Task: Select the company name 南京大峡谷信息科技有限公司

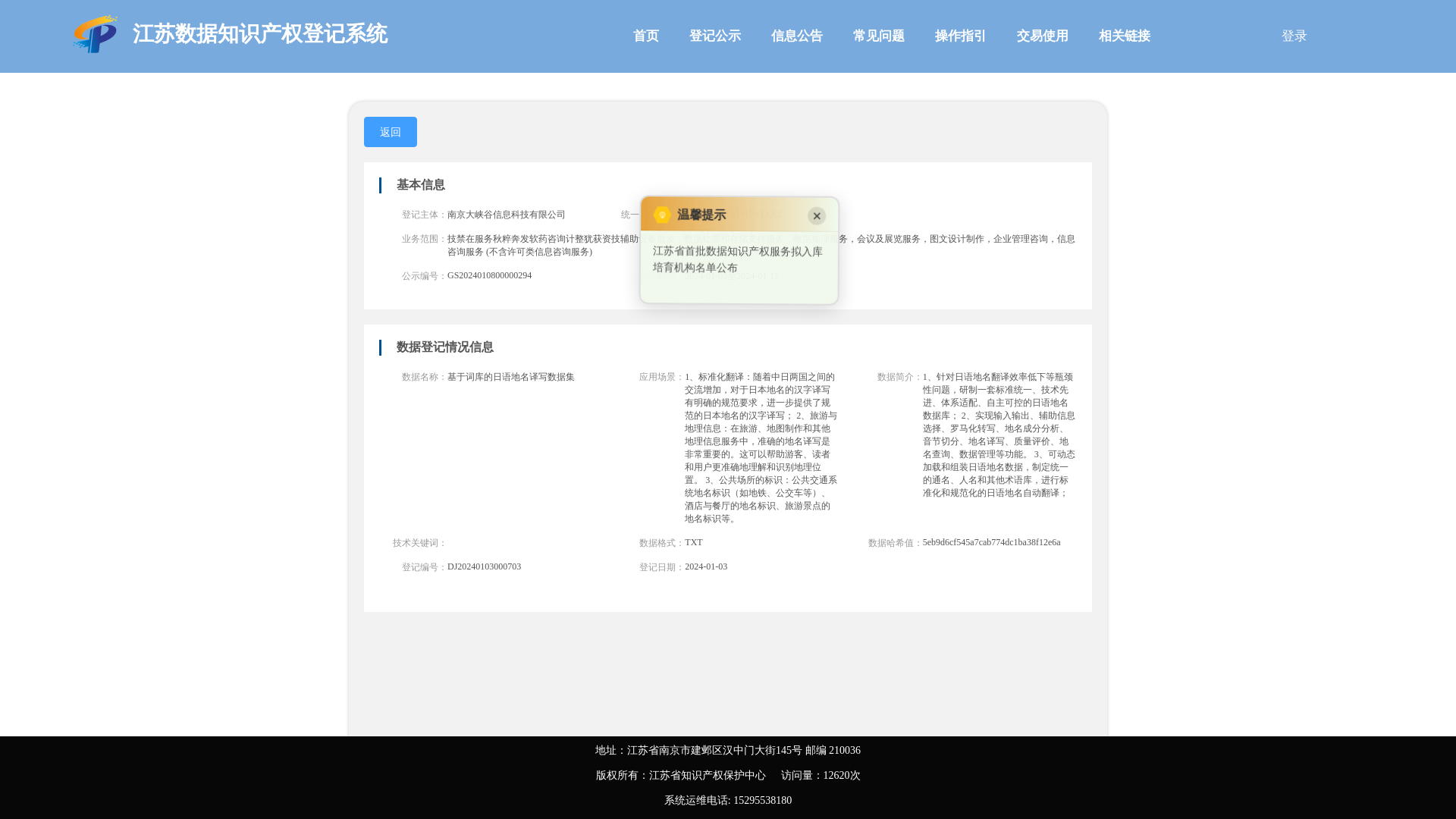Action: (507, 215)
